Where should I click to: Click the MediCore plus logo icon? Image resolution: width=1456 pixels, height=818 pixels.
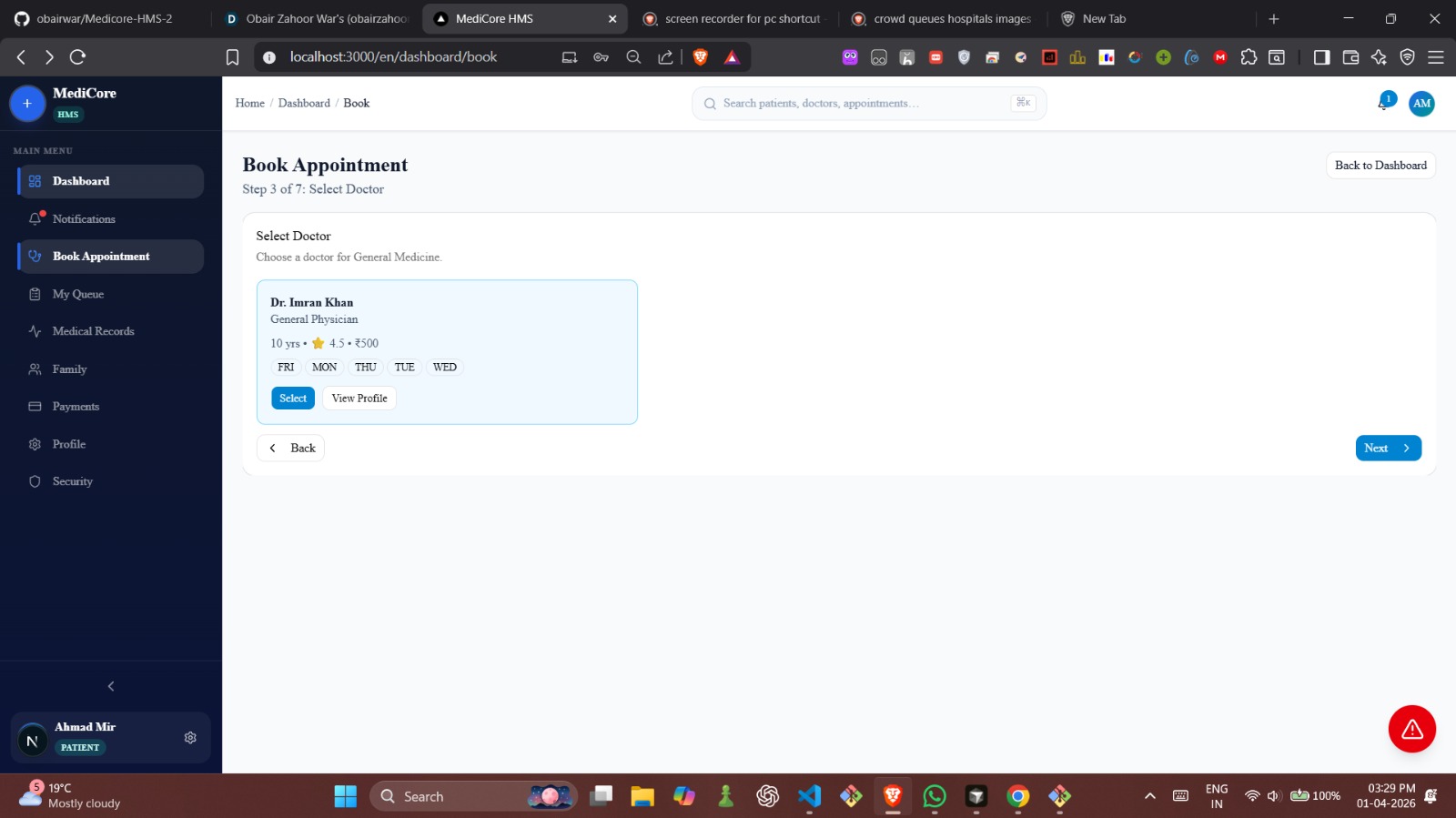(27, 104)
